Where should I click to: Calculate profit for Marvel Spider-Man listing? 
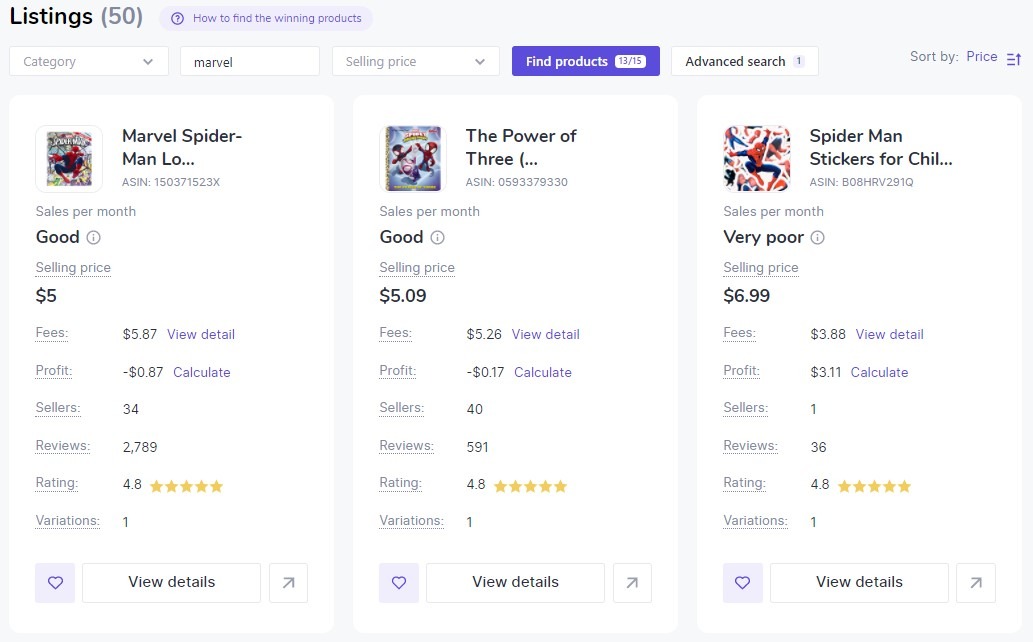click(202, 372)
